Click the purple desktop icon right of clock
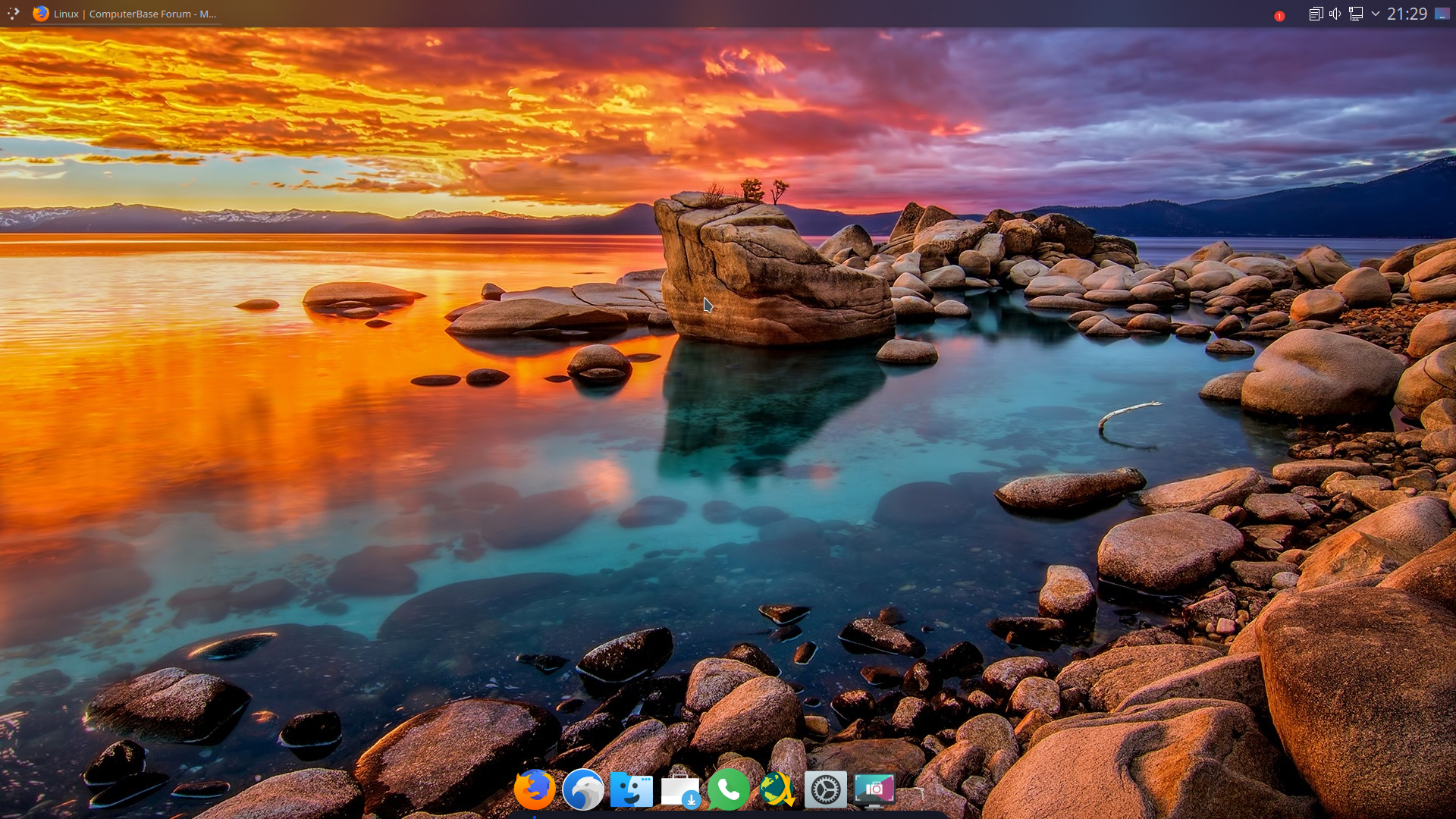1456x819 pixels. tap(1442, 14)
